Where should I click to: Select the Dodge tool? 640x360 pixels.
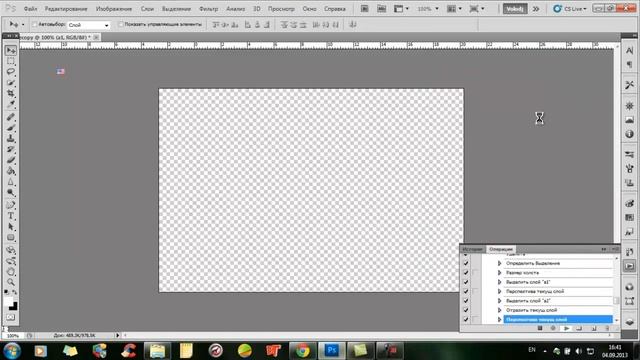pyautogui.click(x=11, y=192)
